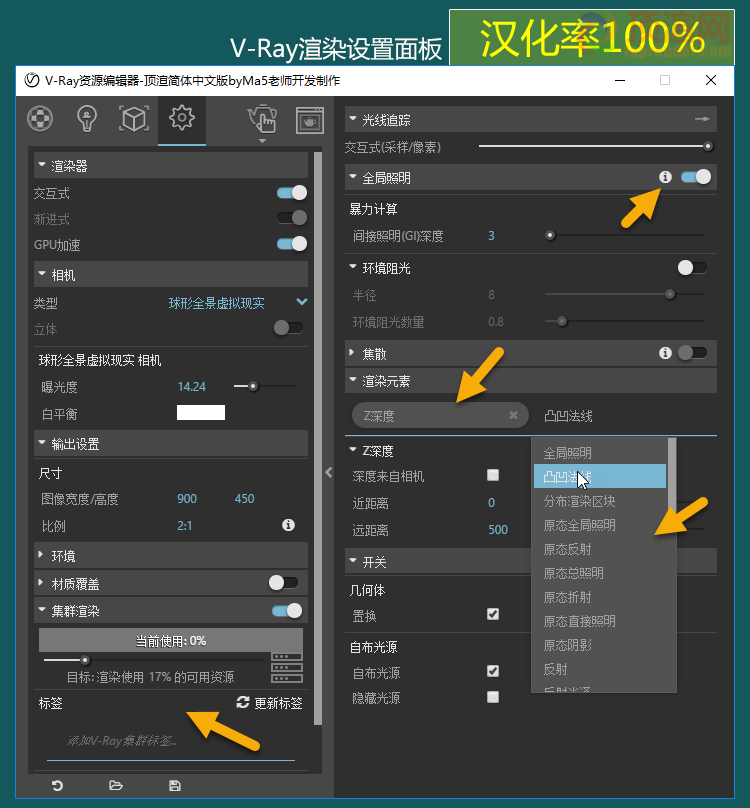Click the 添加V-Ray集群标签 input field
Viewport: 750px width, 808px height.
pyautogui.click(x=171, y=741)
